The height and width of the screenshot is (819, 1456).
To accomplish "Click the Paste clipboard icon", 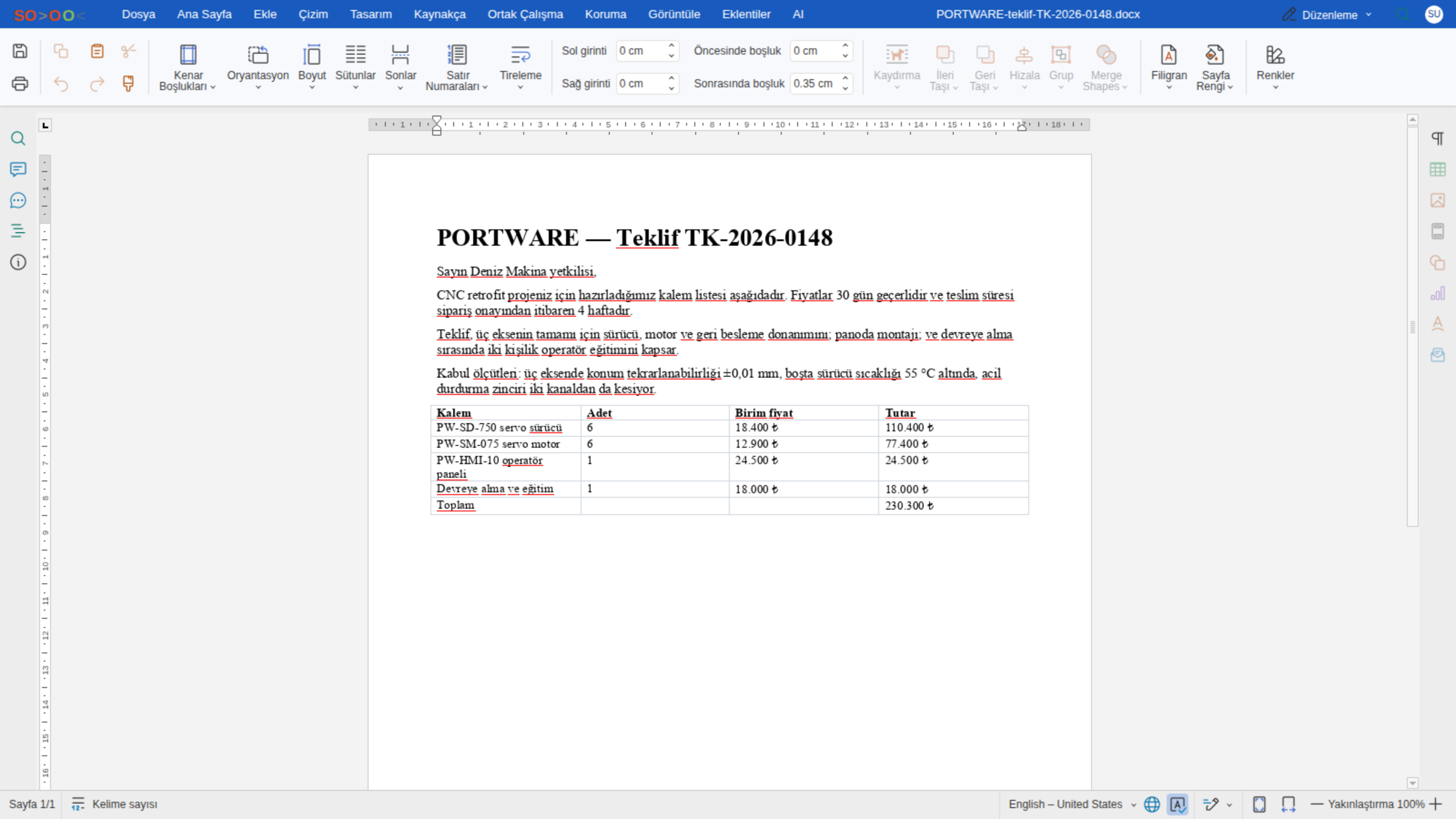I will tap(97, 51).
